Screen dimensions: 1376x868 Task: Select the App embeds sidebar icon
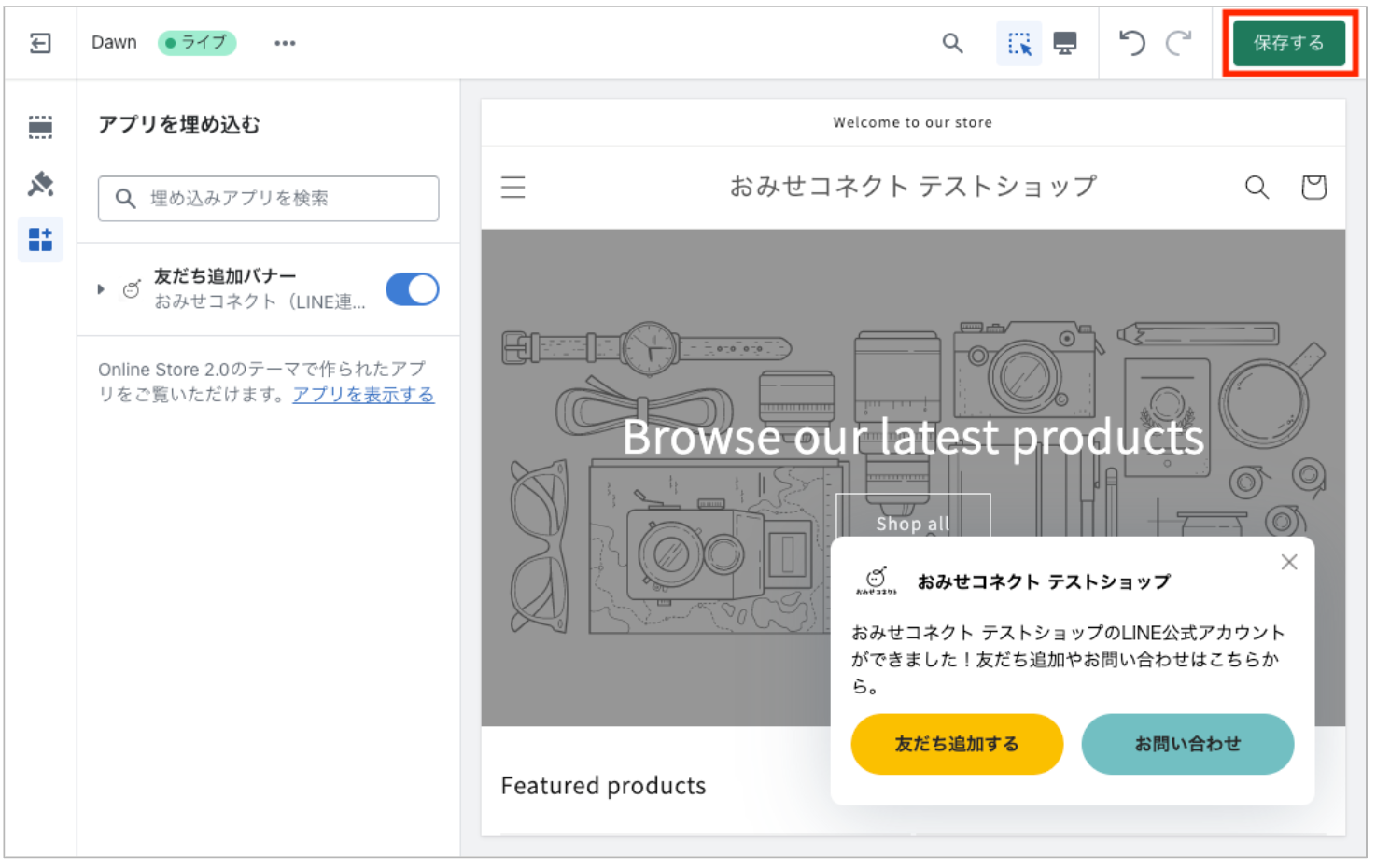(x=40, y=240)
